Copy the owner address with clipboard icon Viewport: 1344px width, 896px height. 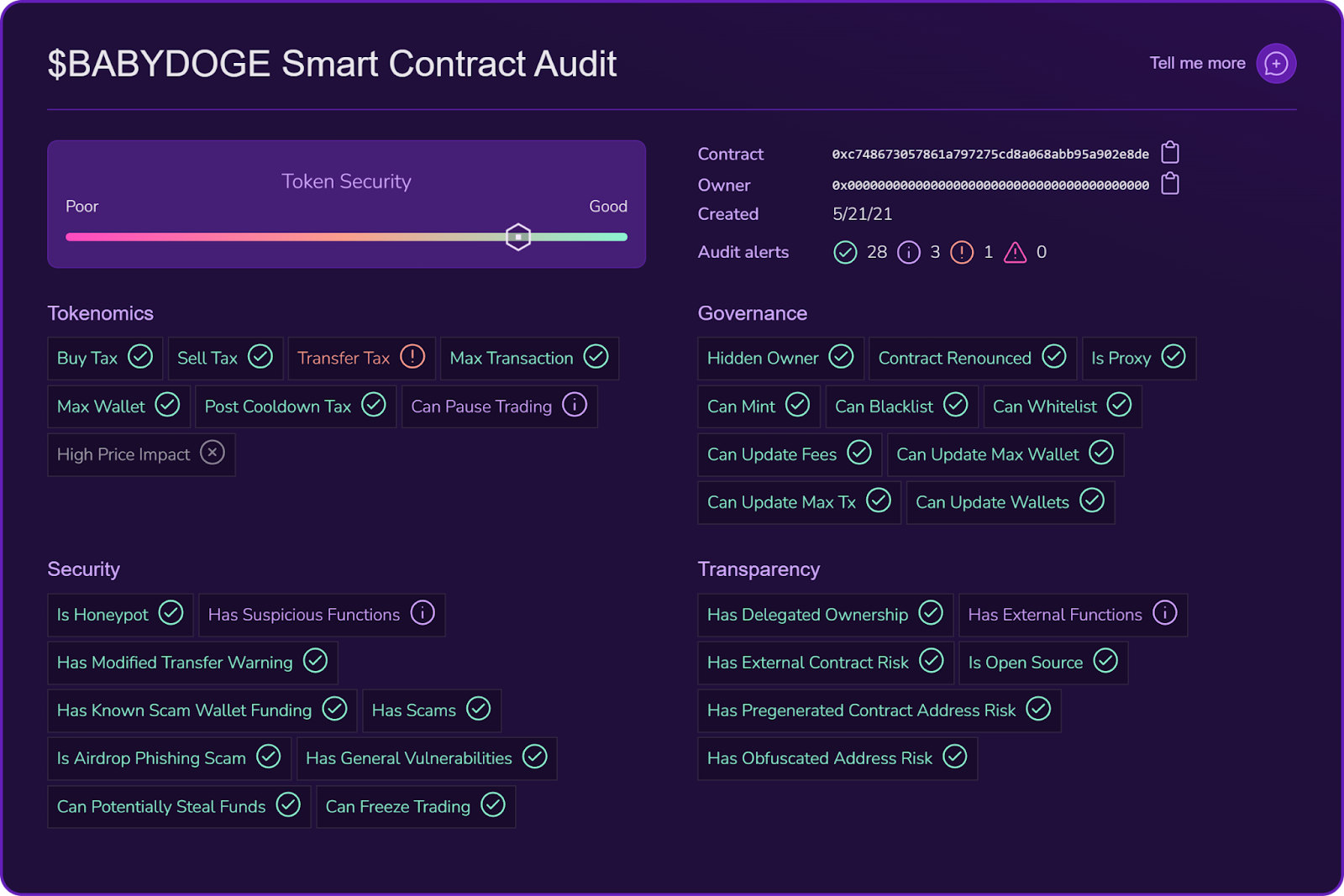(x=1170, y=184)
